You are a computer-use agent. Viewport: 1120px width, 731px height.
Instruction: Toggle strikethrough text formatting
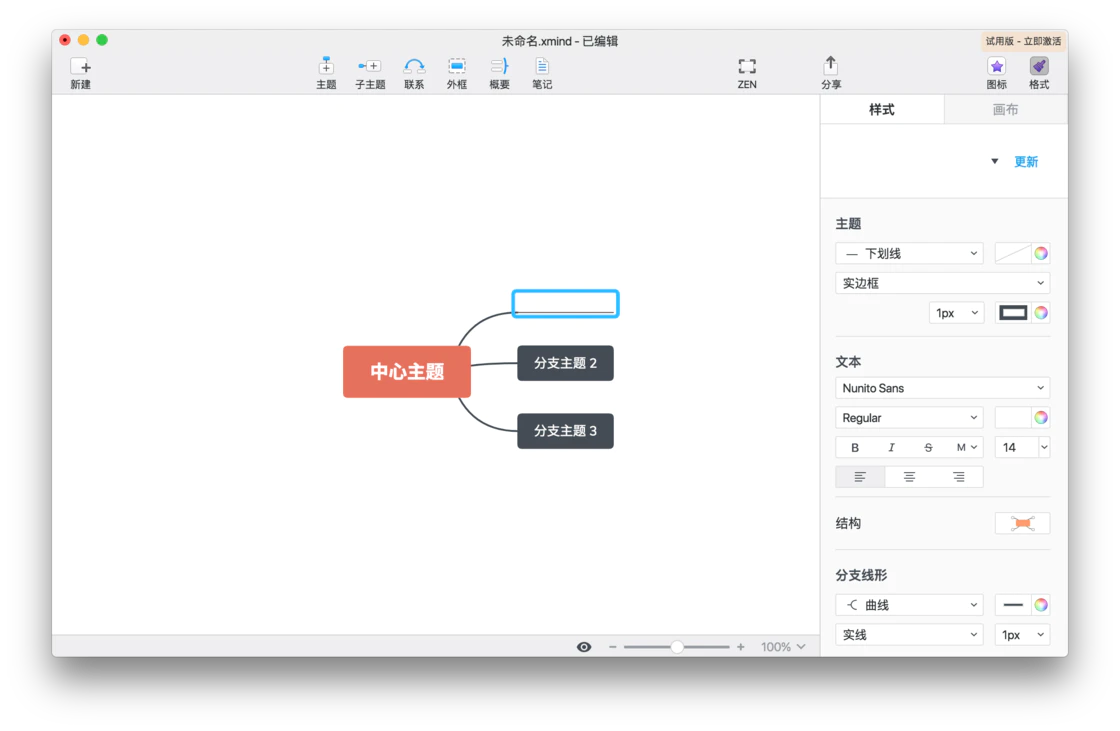[x=928, y=447]
